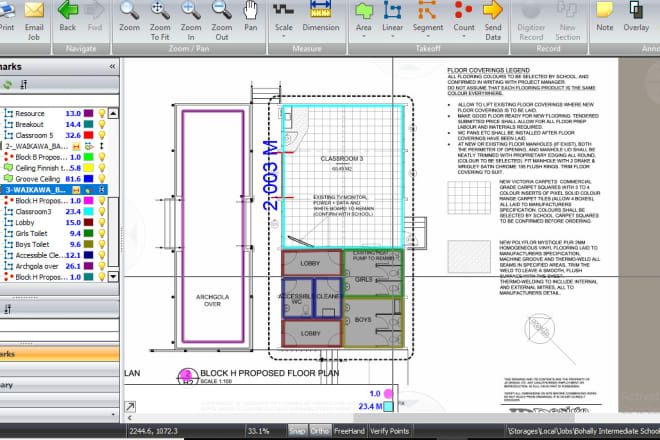Toggle visibility bulb for Girls Toilet
The height and width of the screenshot is (440, 660).
(x=101, y=233)
